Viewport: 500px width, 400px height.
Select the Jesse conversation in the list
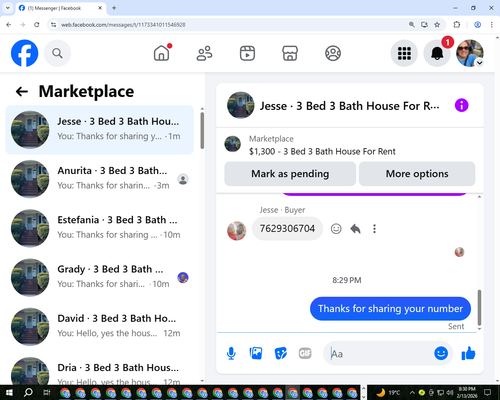coord(100,130)
